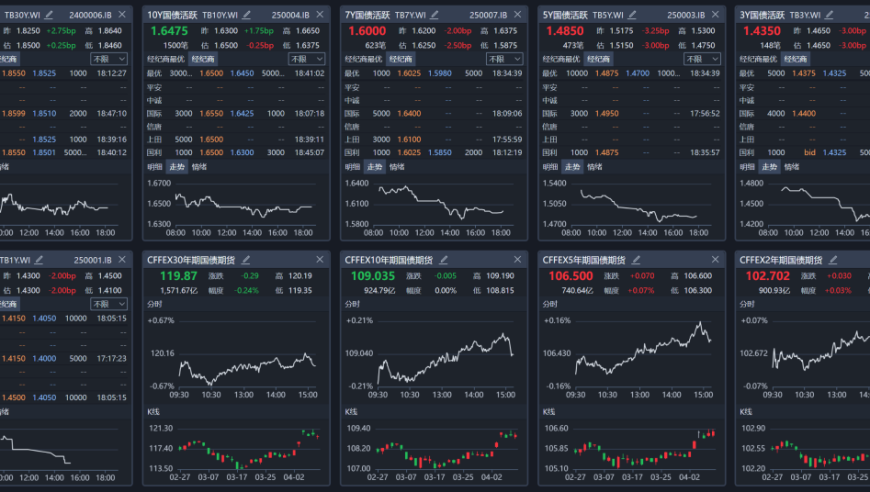
Task: Edit the TB1Y.WI panel with pencil icon
Action: coord(39,260)
